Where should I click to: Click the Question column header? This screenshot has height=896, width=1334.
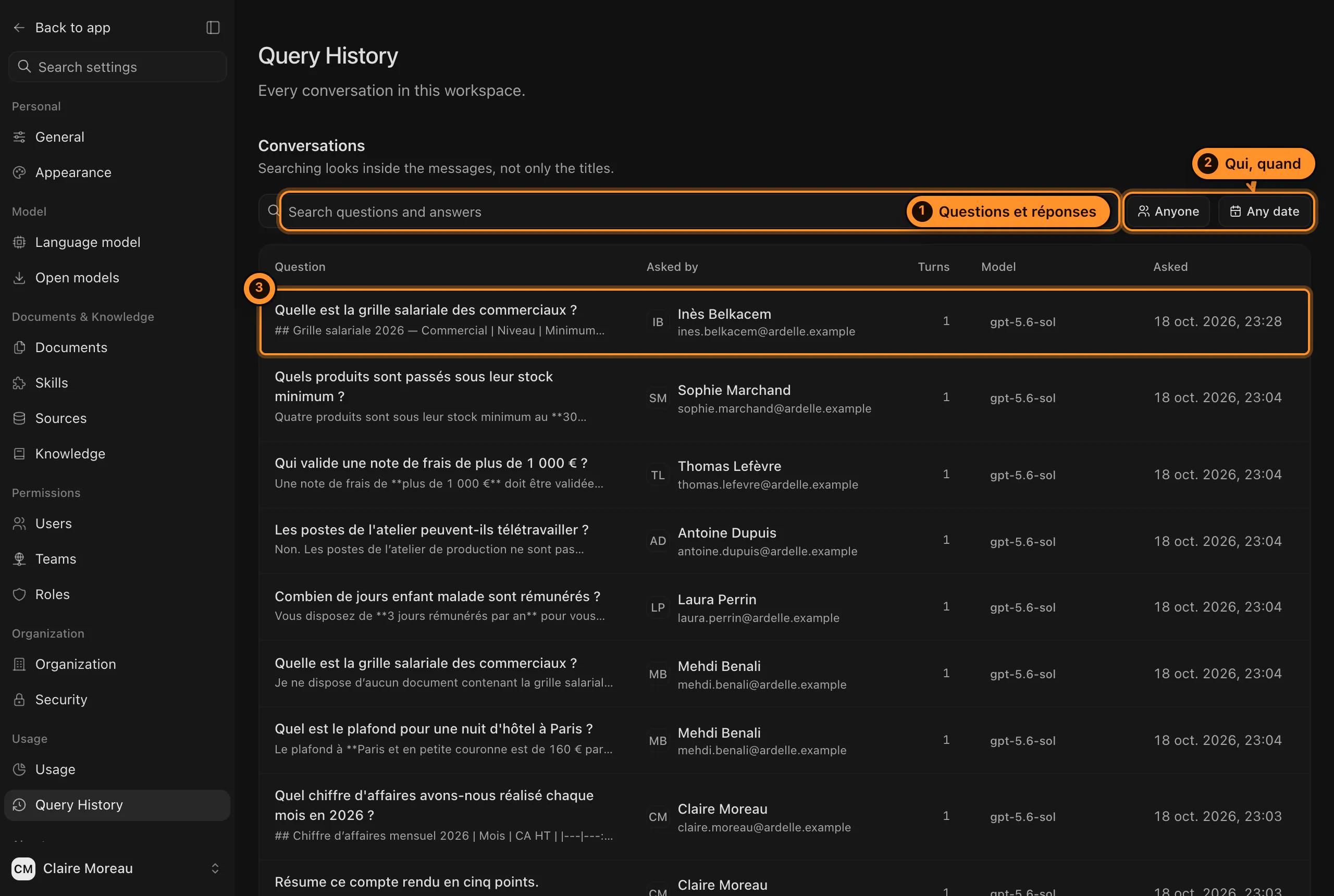coord(300,267)
